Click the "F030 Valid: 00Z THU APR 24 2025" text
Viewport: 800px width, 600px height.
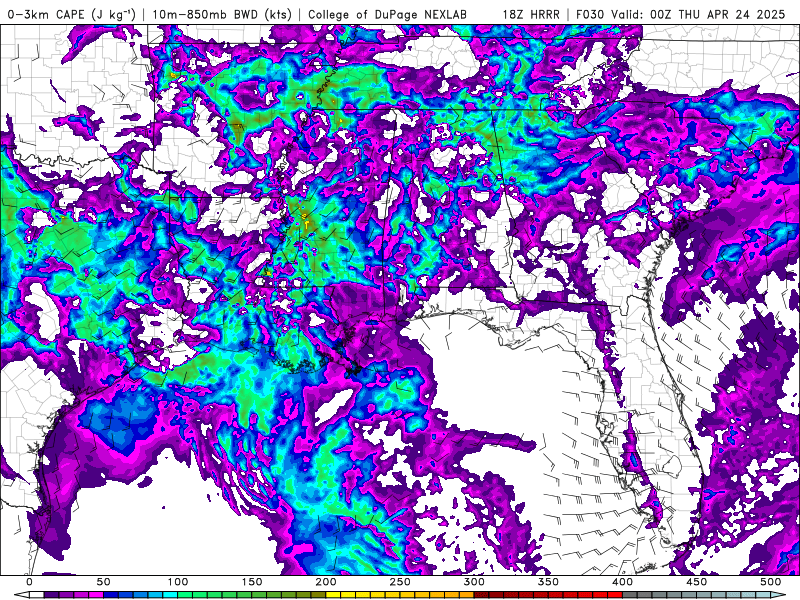tap(681, 14)
